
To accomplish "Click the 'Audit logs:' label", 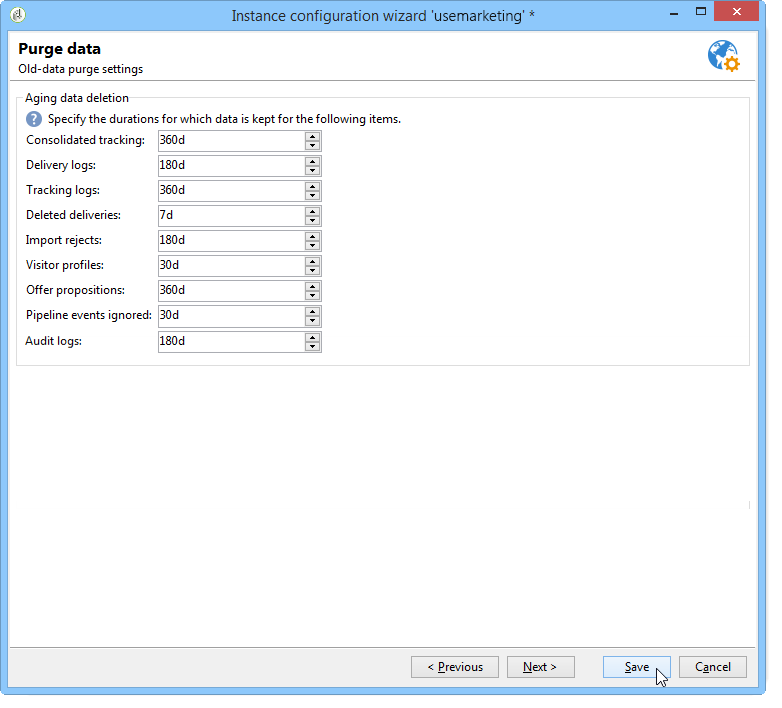I will click(53, 341).
